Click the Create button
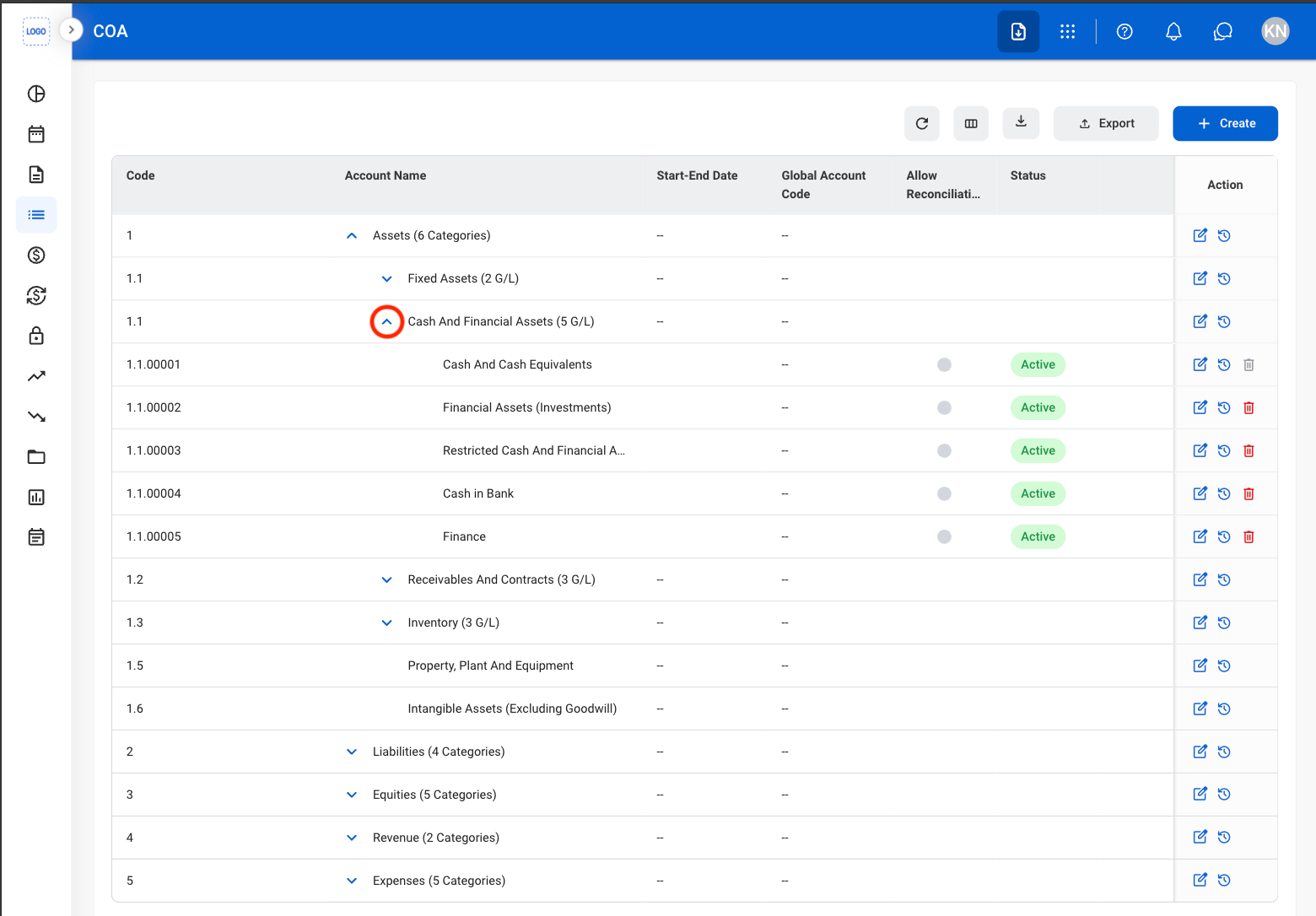This screenshot has height=916, width=1316. [x=1225, y=123]
